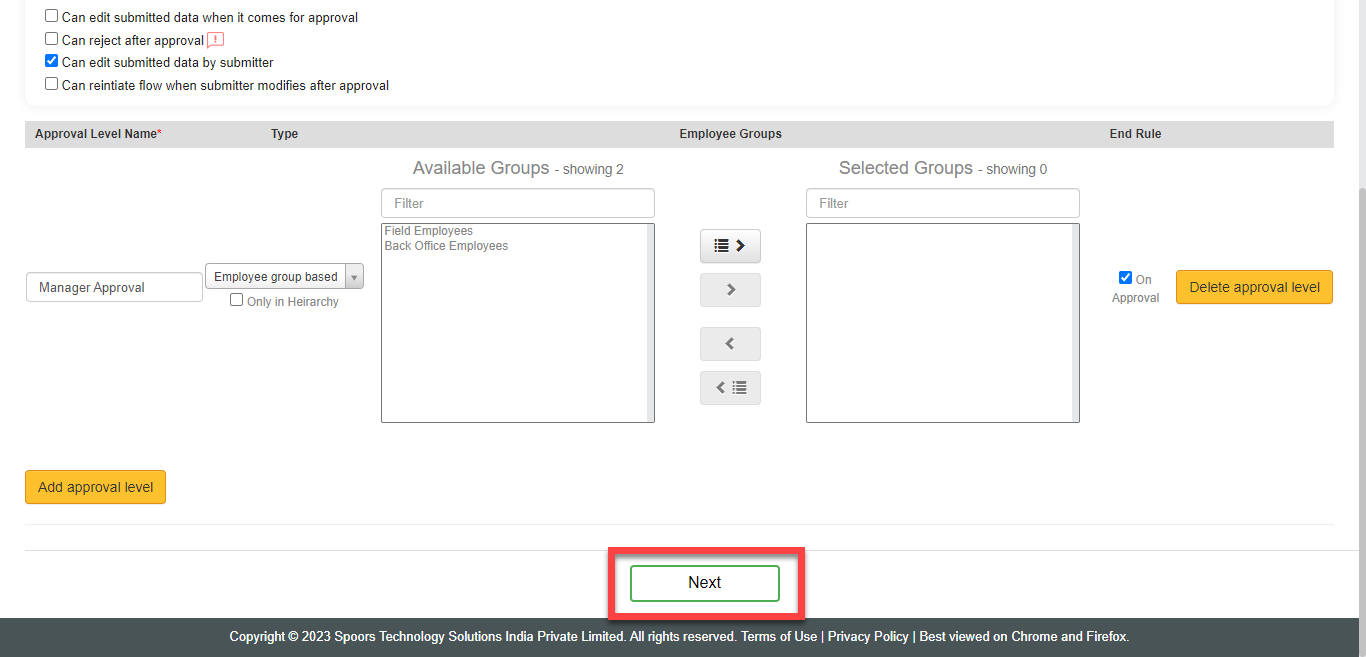The image size is (1366, 657).
Task: Select Field Employees in Available Groups
Action: coord(429,231)
